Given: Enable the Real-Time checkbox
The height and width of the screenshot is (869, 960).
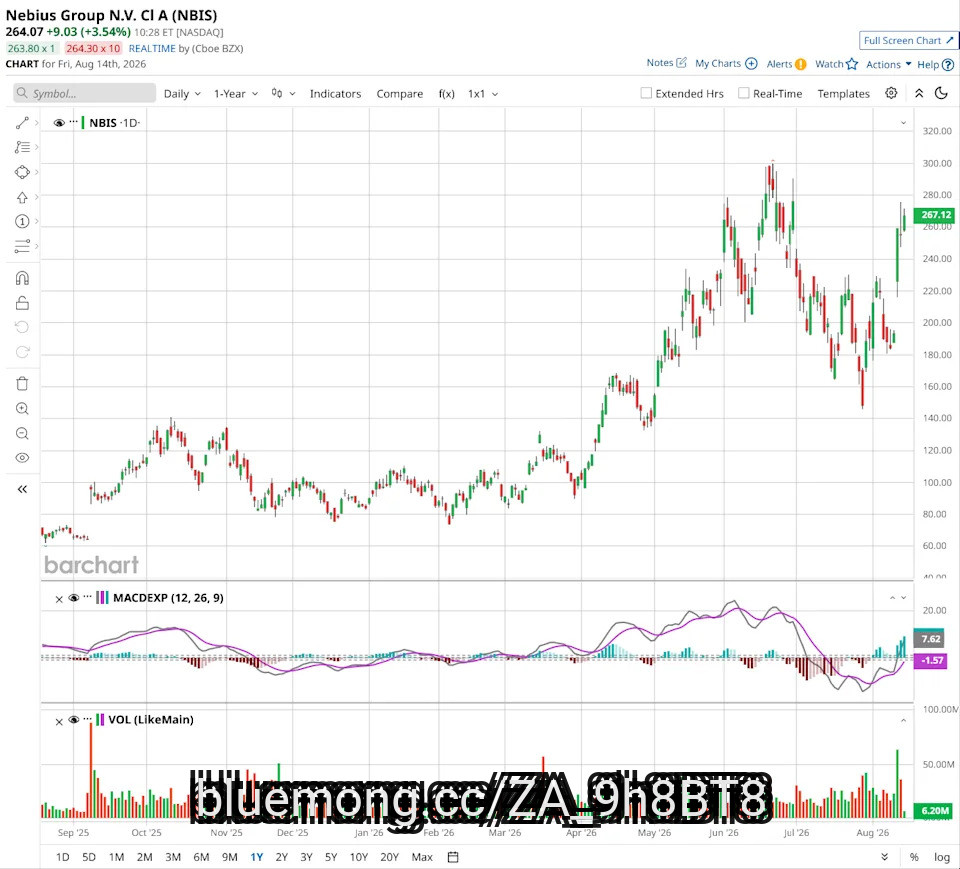Looking at the screenshot, I should (x=743, y=93).
